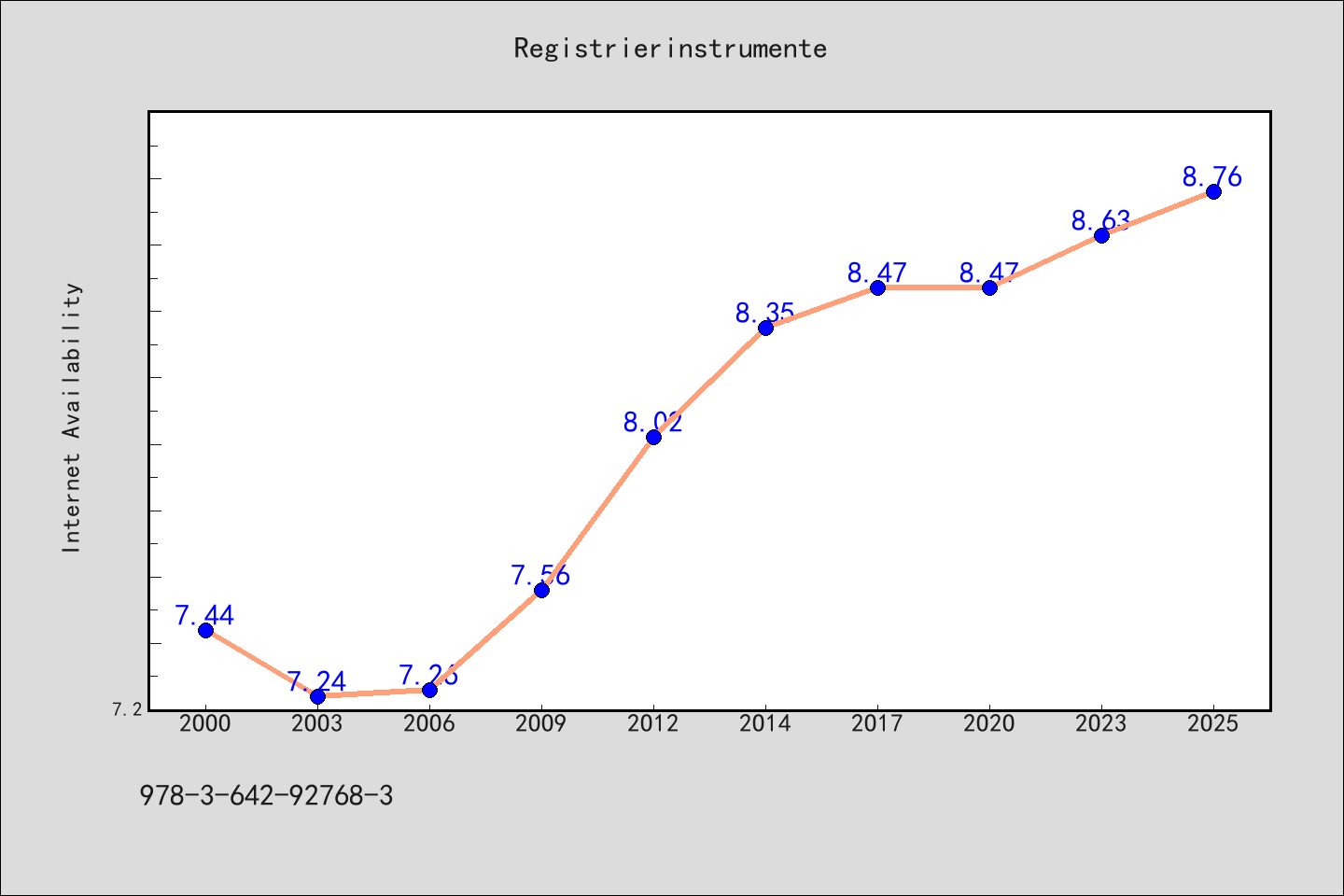
Task: Click the 8.02 value label
Action: 652,421
